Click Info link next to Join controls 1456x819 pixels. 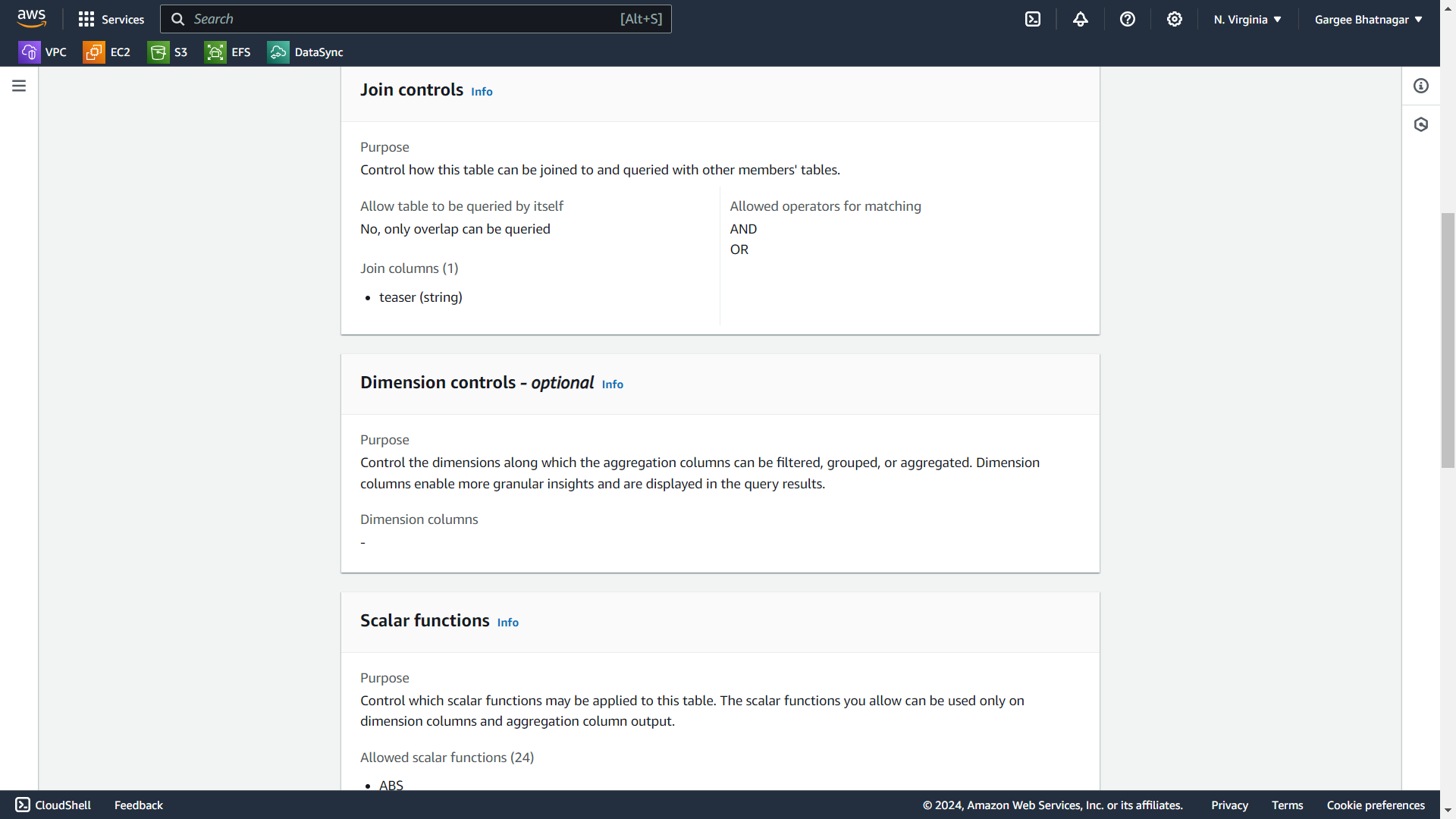[x=482, y=92]
